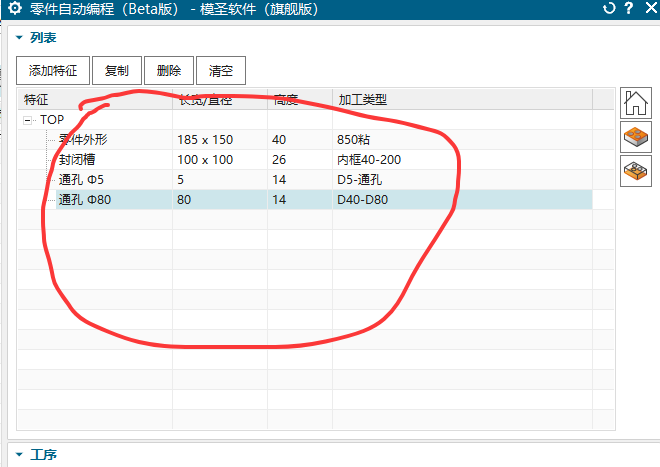Click the orange block with holes icon
Image resolution: width=660 pixels, height=467 pixels.
click(x=636, y=137)
